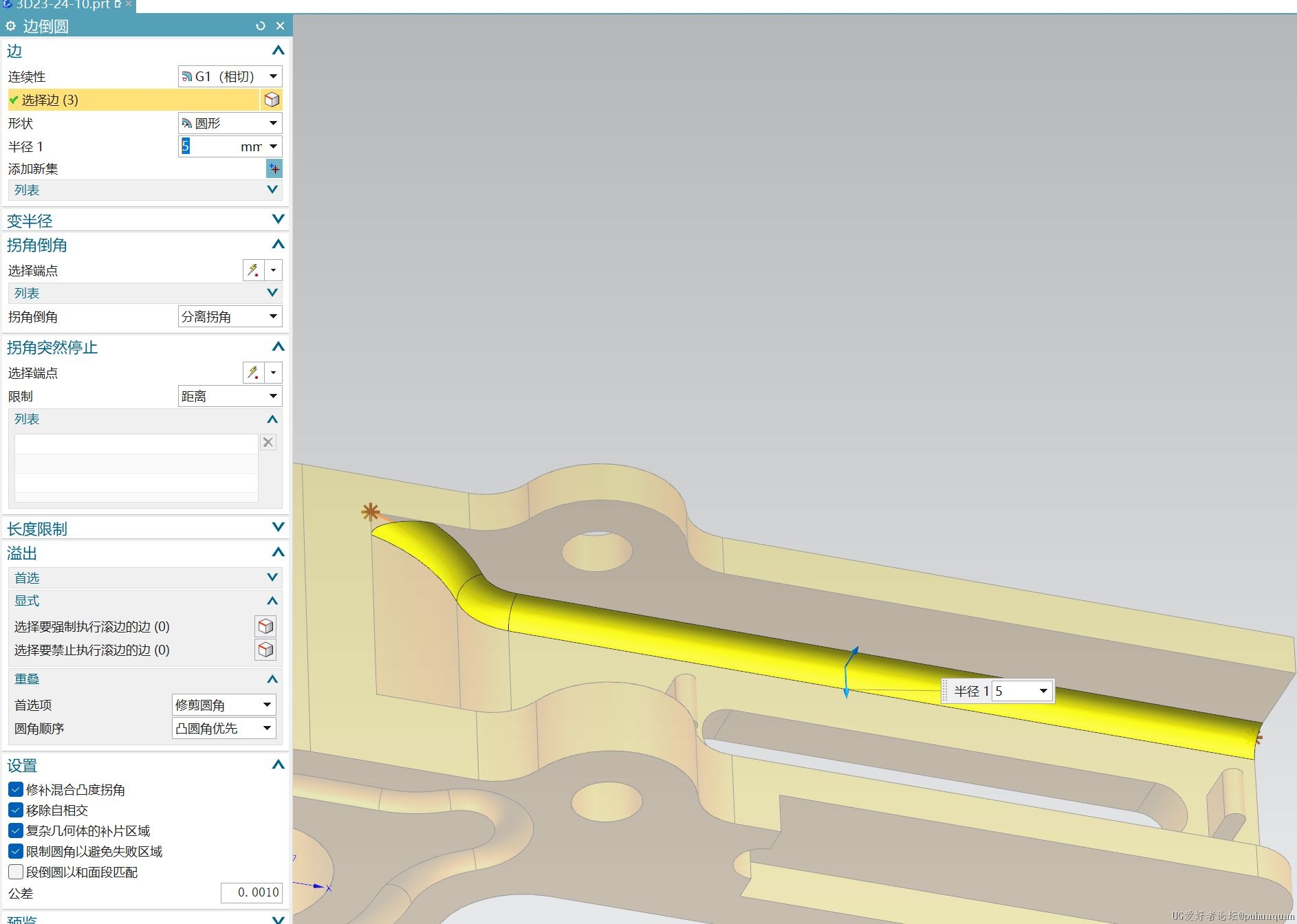Open the 圆角顺序 凸圆角优先 dropdown

click(x=224, y=728)
